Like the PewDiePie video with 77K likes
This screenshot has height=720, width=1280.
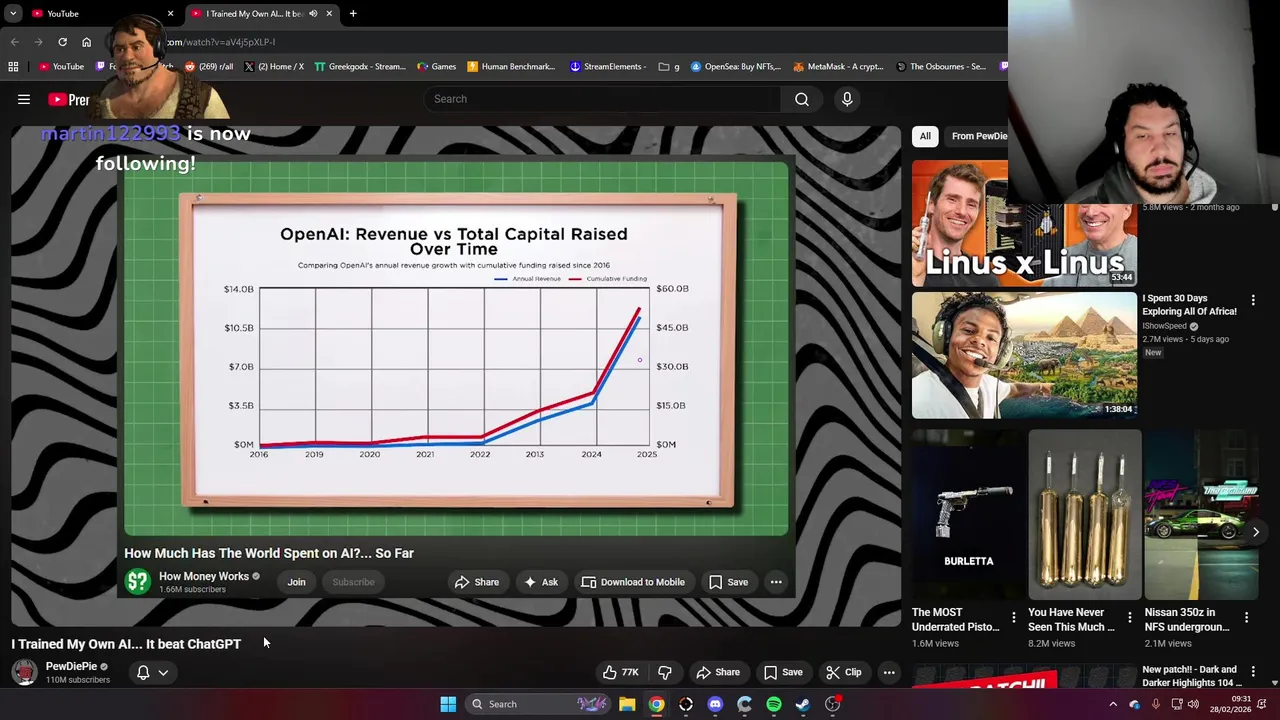620,672
